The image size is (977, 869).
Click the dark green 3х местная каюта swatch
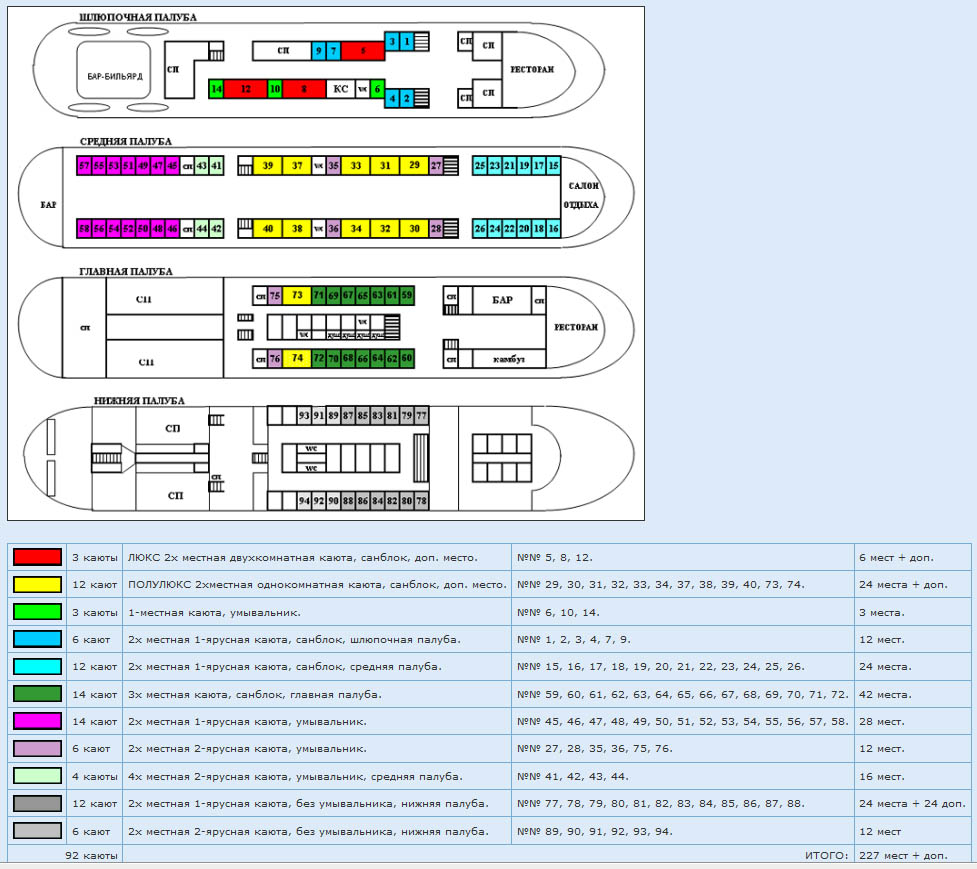37,694
